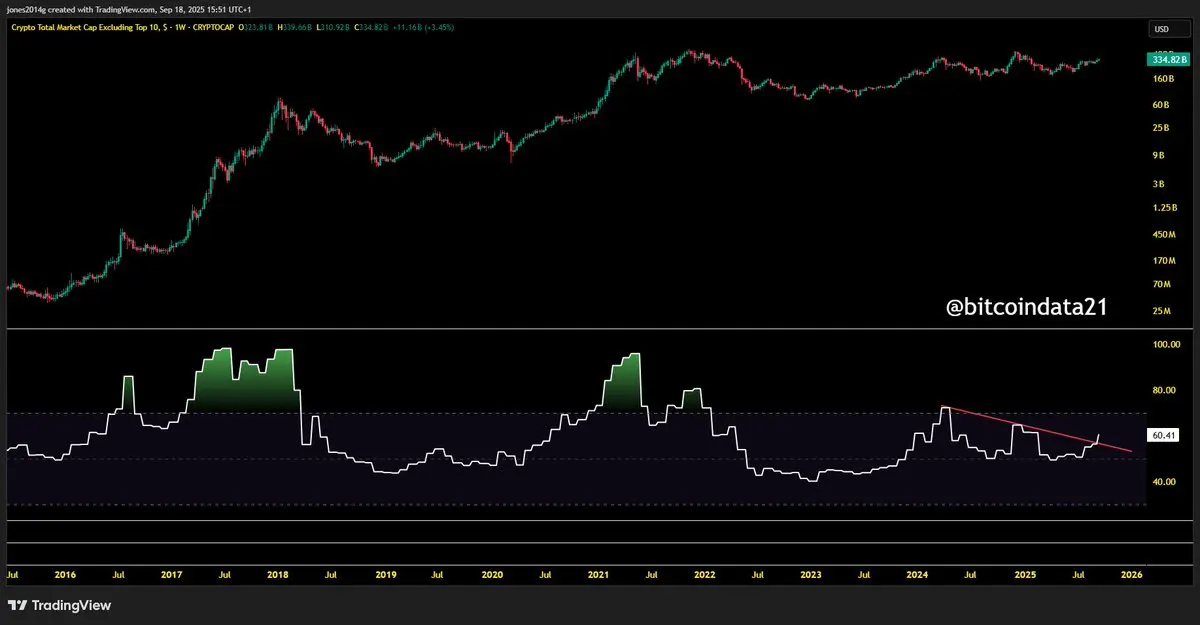Click the 60B price axis label

pos(1161,104)
